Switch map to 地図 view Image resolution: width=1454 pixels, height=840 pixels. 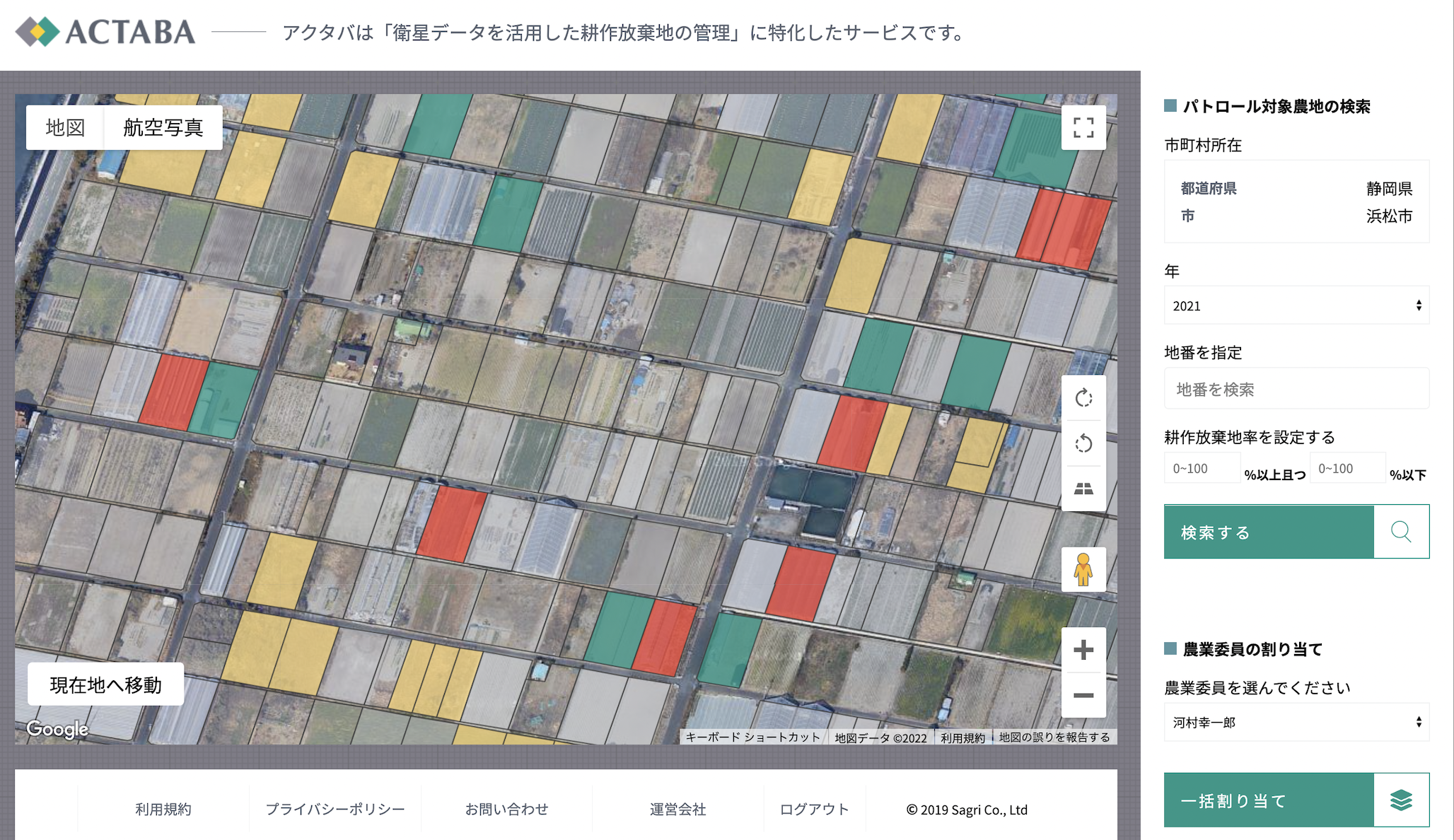coord(65,127)
